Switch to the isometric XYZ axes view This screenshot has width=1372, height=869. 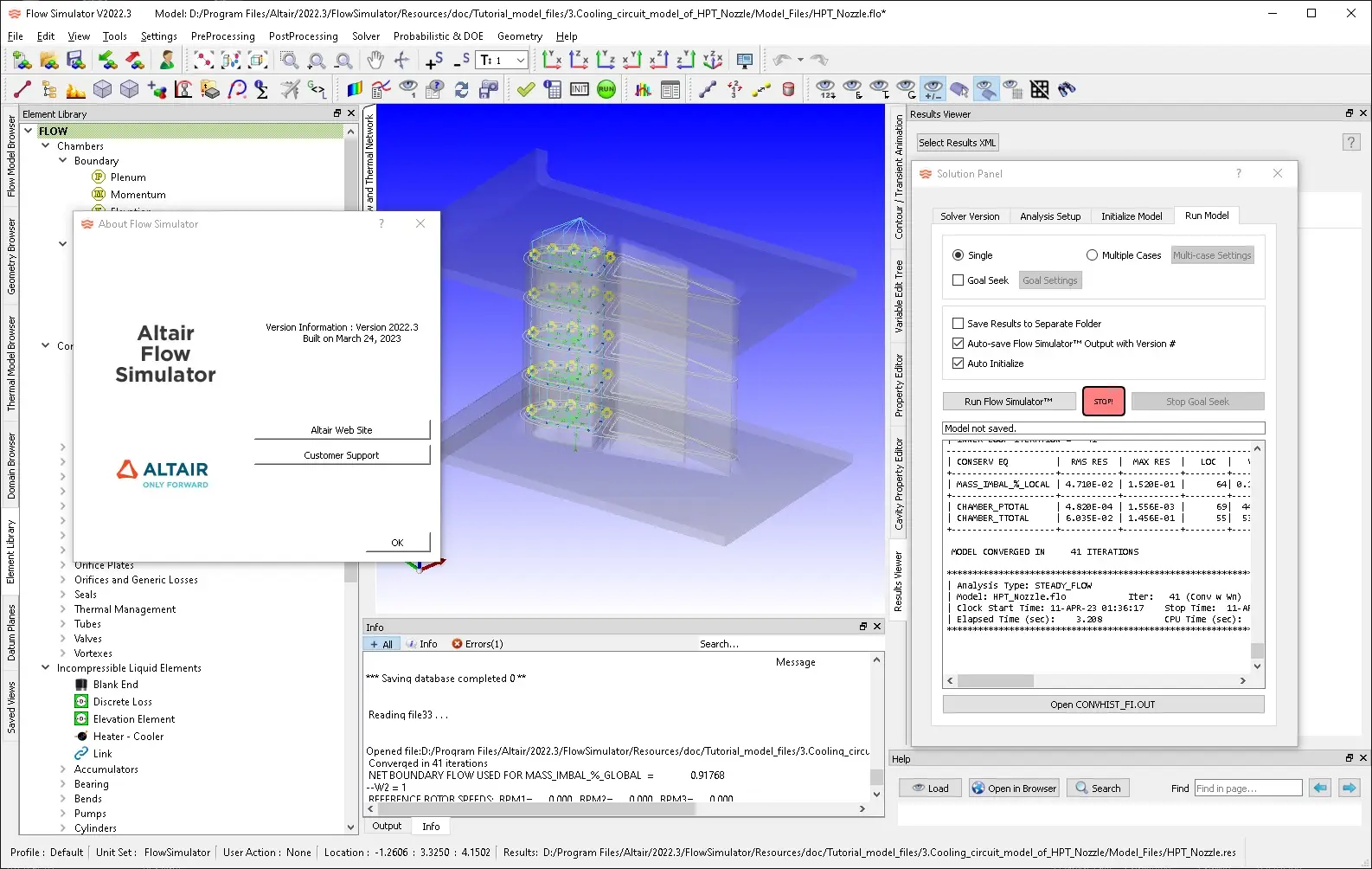pos(713,60)
